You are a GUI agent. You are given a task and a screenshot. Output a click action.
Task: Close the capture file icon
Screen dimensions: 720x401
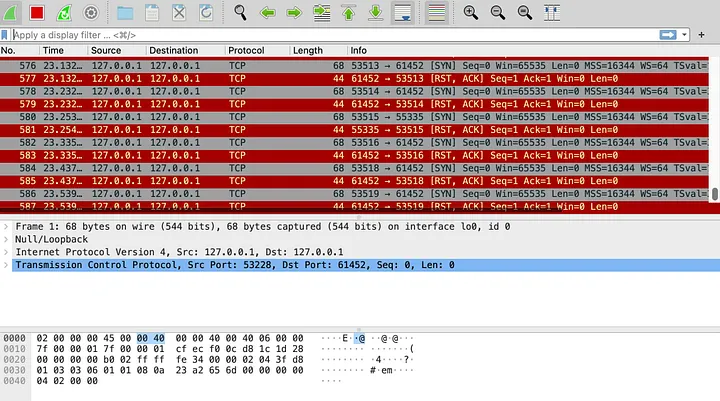(x=179, y=12)
